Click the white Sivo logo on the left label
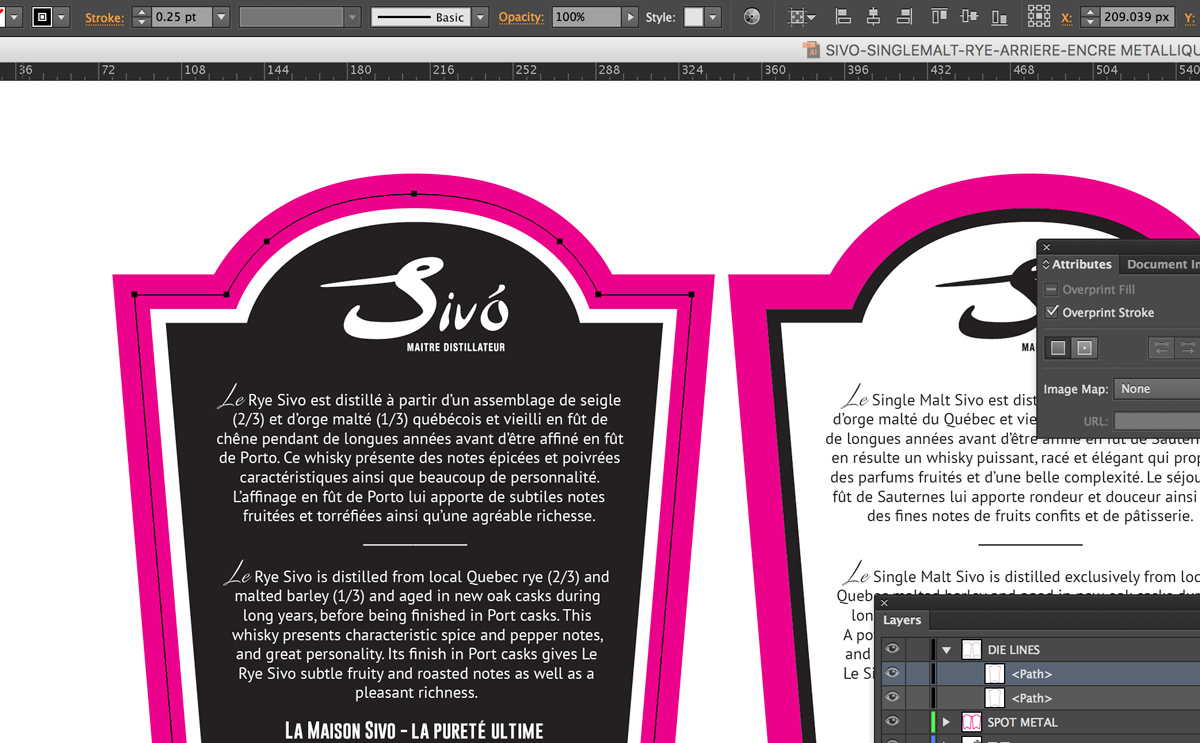The height and width of the screenshot is (743, 1200). coord(414,298)
